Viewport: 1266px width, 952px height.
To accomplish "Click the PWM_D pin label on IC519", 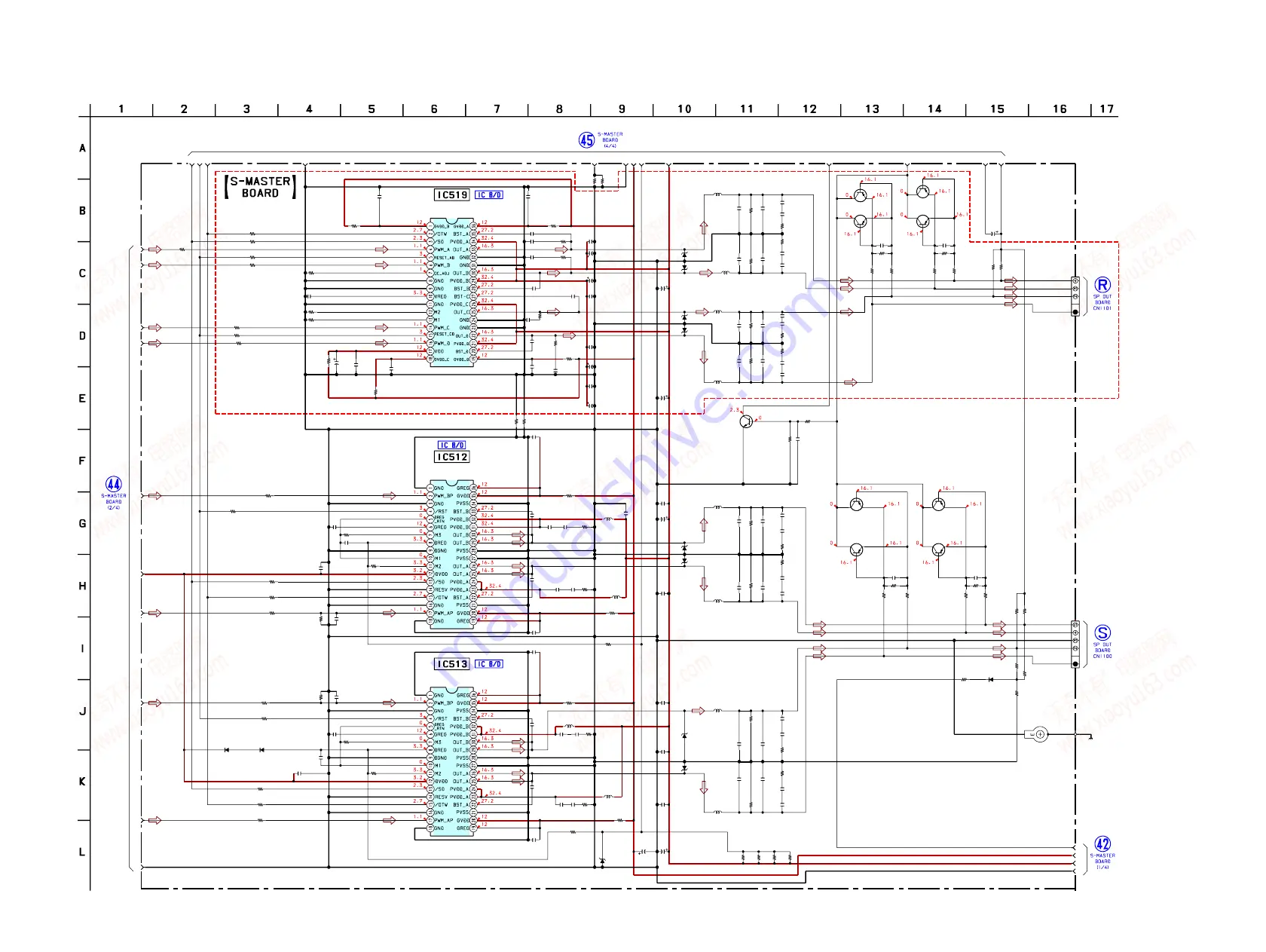I will (442, 344).
